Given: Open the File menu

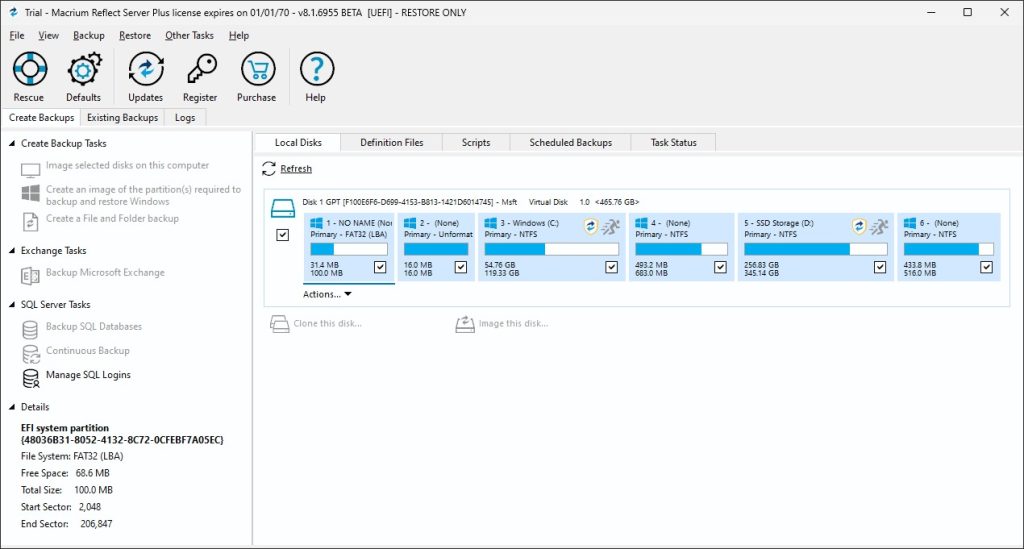Looking at the screenshot, I should 17,35.
